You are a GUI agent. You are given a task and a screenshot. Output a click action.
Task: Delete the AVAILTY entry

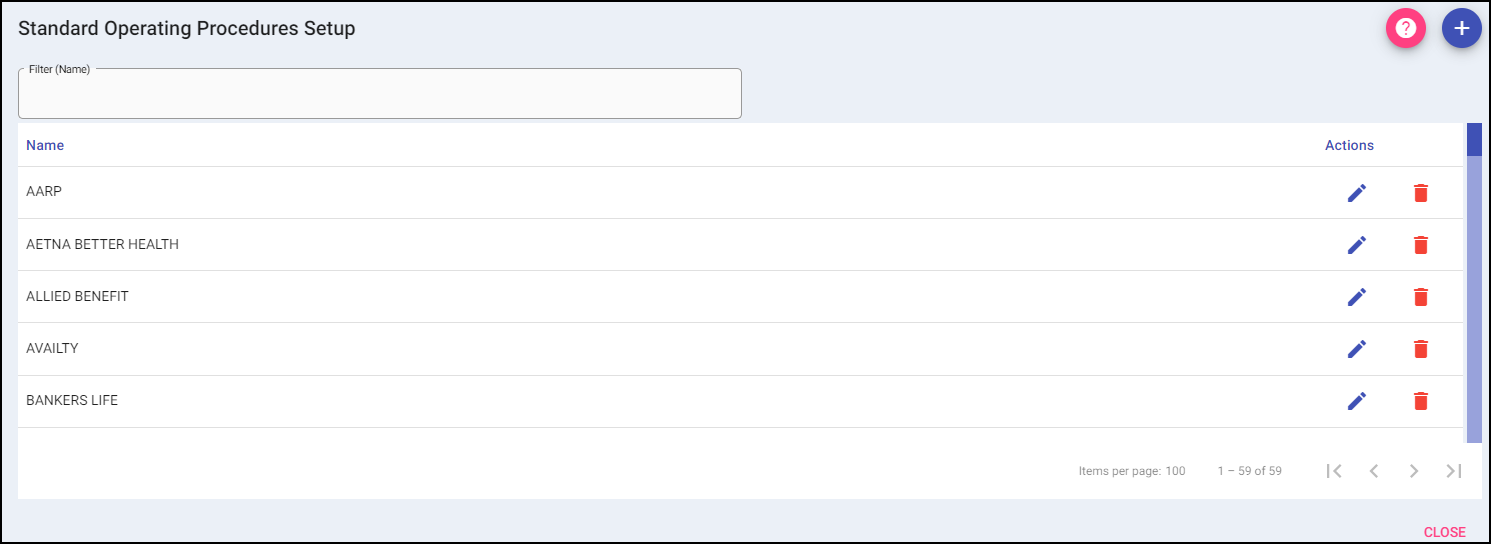pyautogui.click(x=1420, y=349)
